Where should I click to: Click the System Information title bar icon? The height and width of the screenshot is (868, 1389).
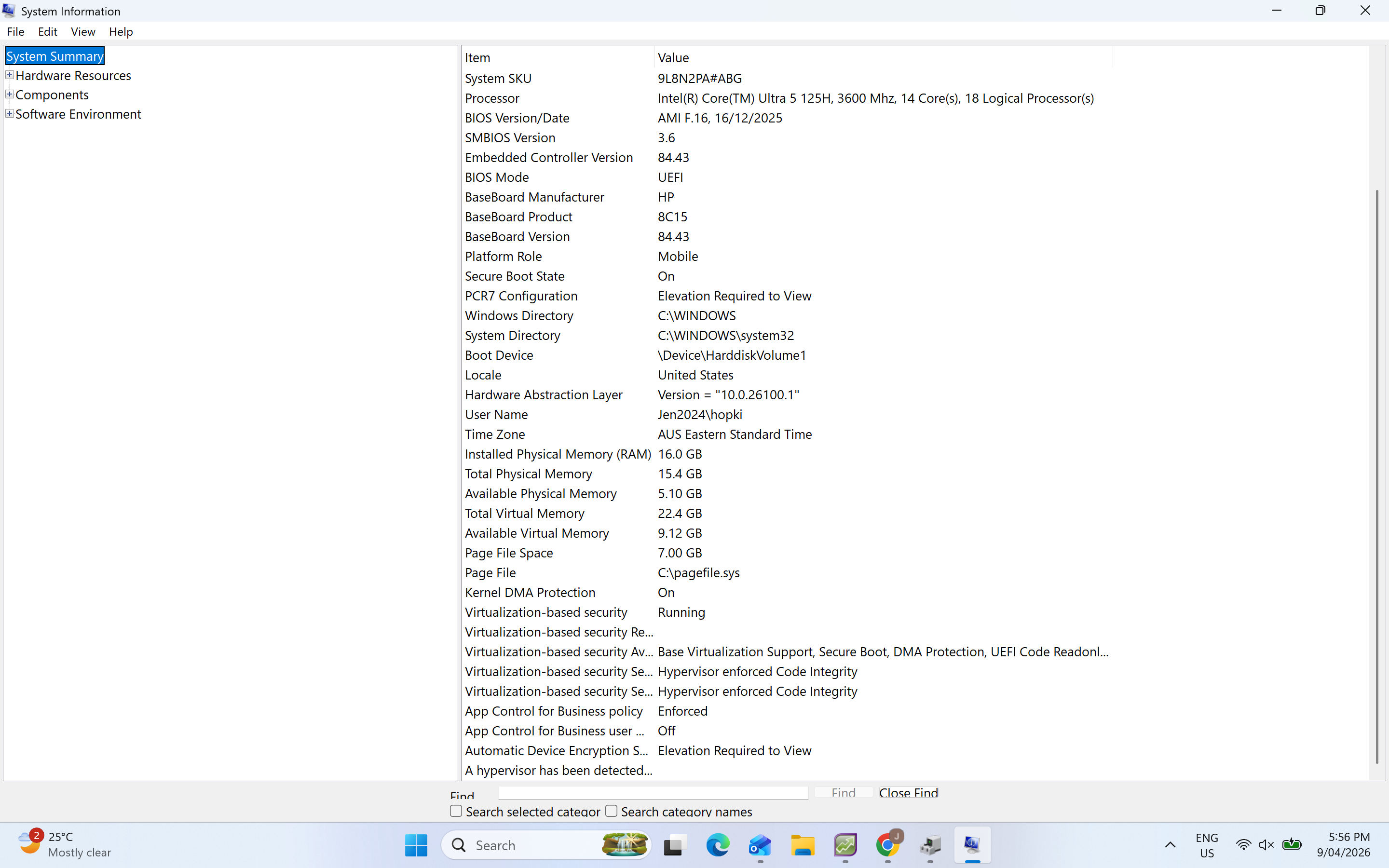click(x=9, y=10)
